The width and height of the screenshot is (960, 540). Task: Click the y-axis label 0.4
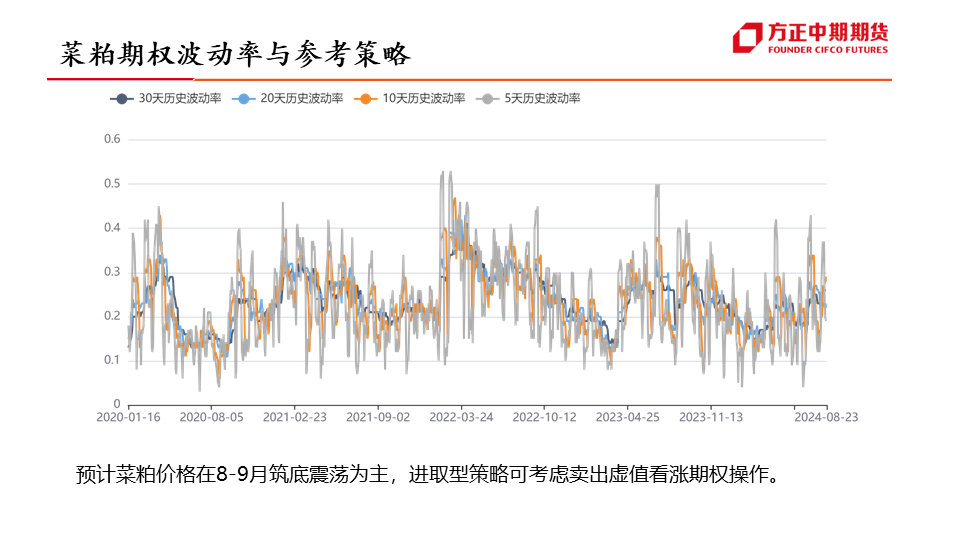click(x=112, y=228)
